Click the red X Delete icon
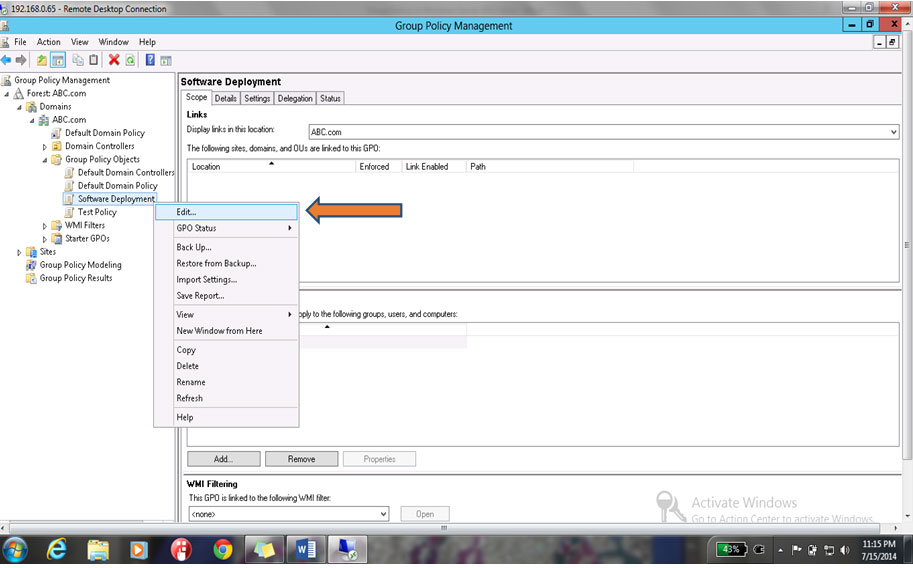This screenshot has width=913, height=568. (x=114, y=60)
